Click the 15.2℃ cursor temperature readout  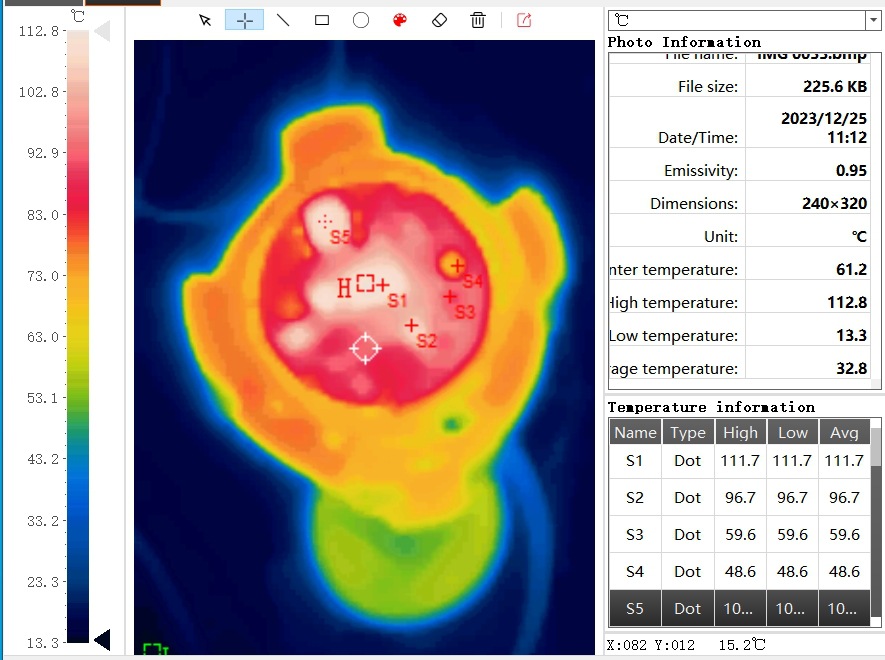(x=742, y=645)
